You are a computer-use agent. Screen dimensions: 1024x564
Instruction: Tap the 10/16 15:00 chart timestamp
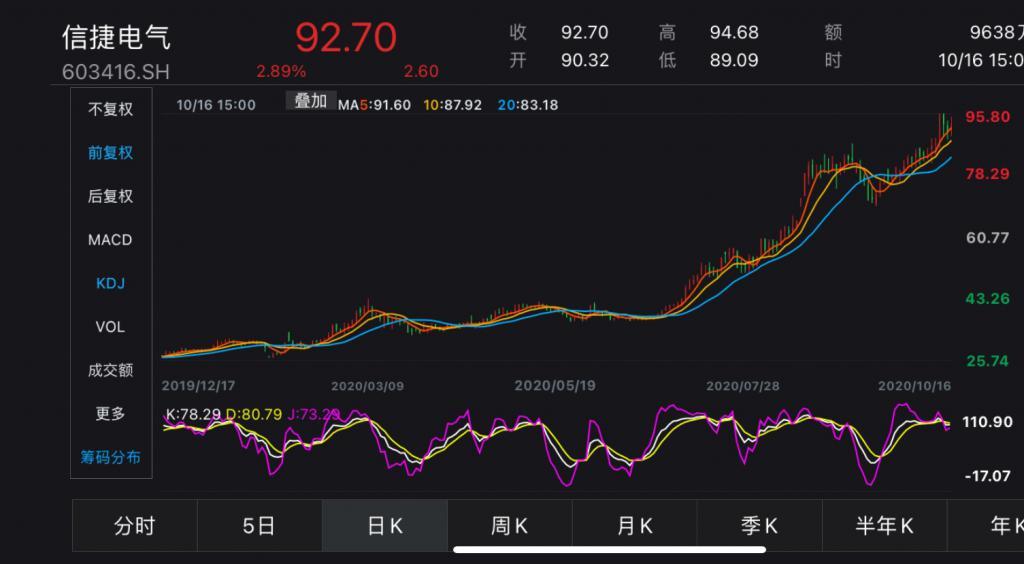pos(216,104)
